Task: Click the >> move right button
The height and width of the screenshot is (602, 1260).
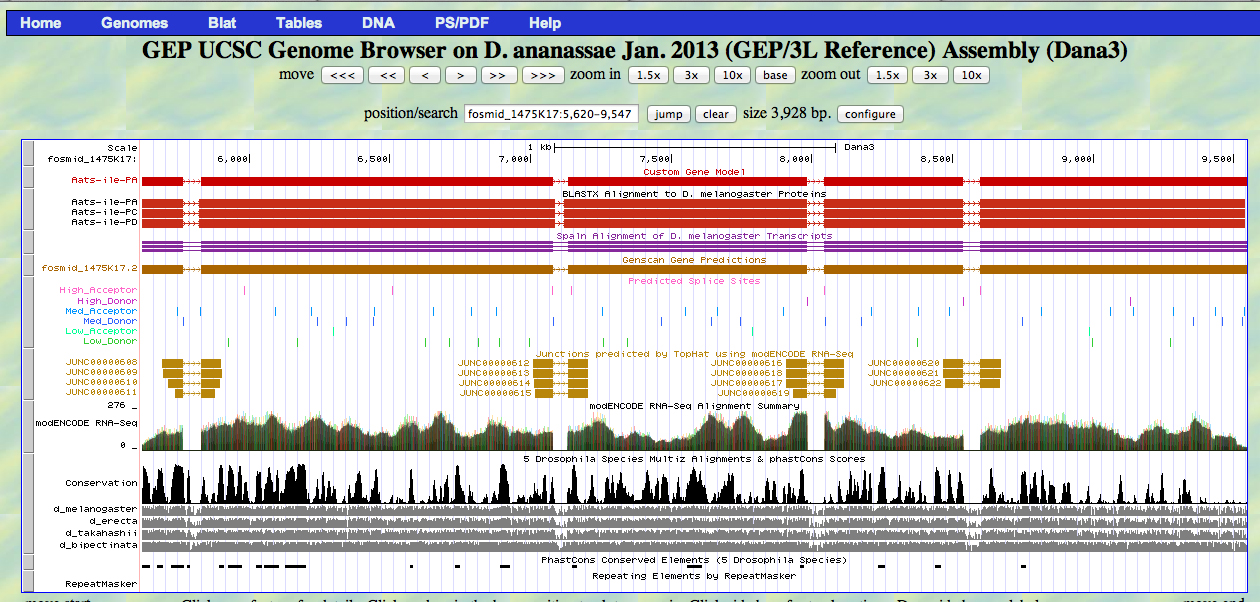Action: (498, 75)
